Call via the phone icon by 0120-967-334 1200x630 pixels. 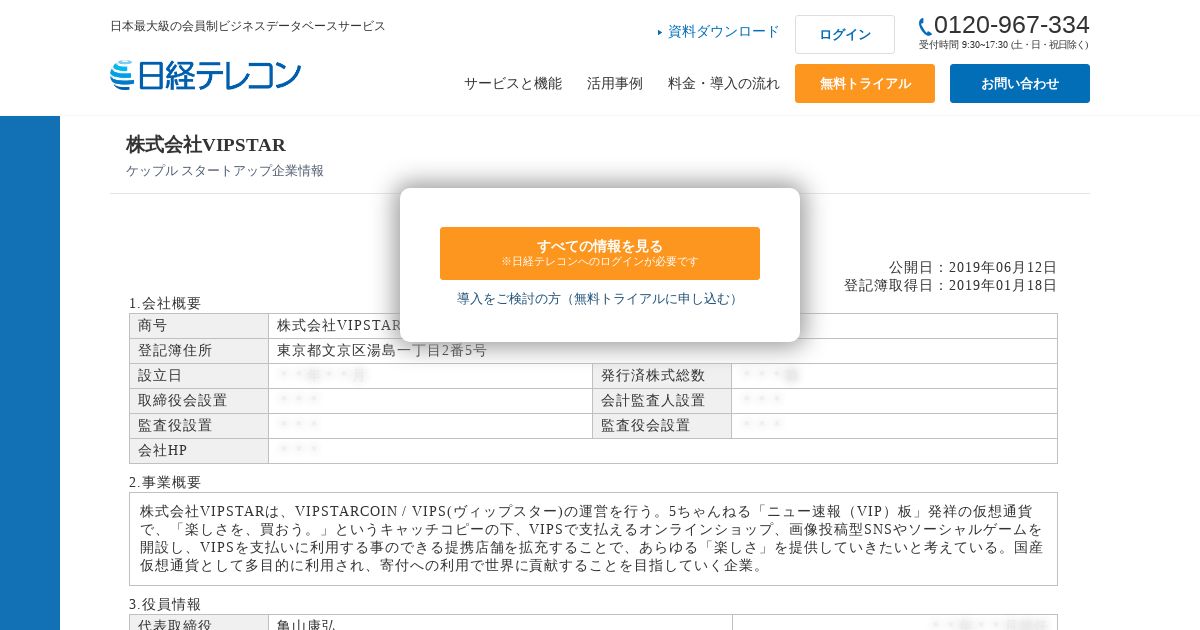click(x=925, y=27)
